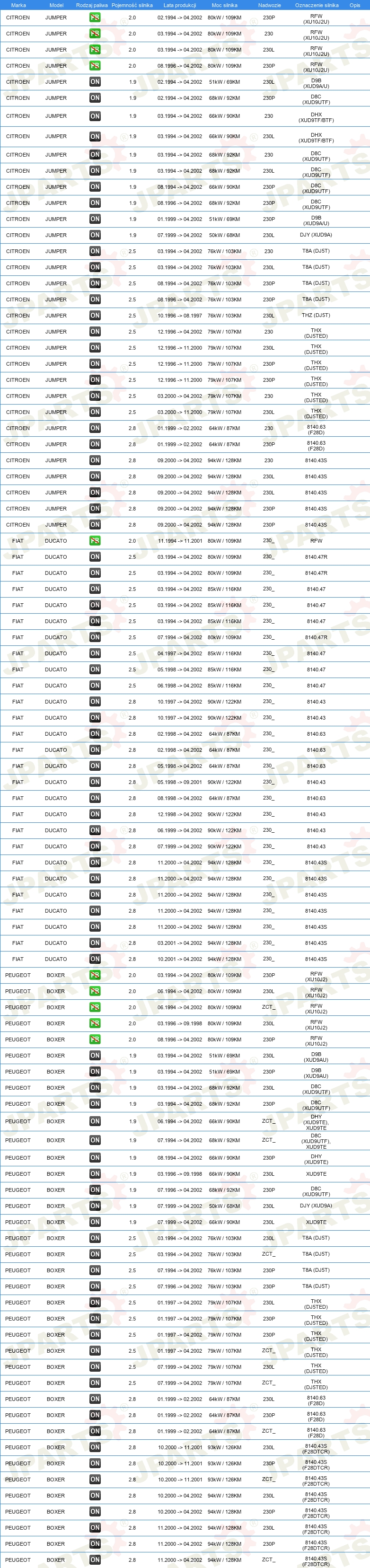
Task: Click the Pojemność silnika column header
Action: tap(132, 5)
